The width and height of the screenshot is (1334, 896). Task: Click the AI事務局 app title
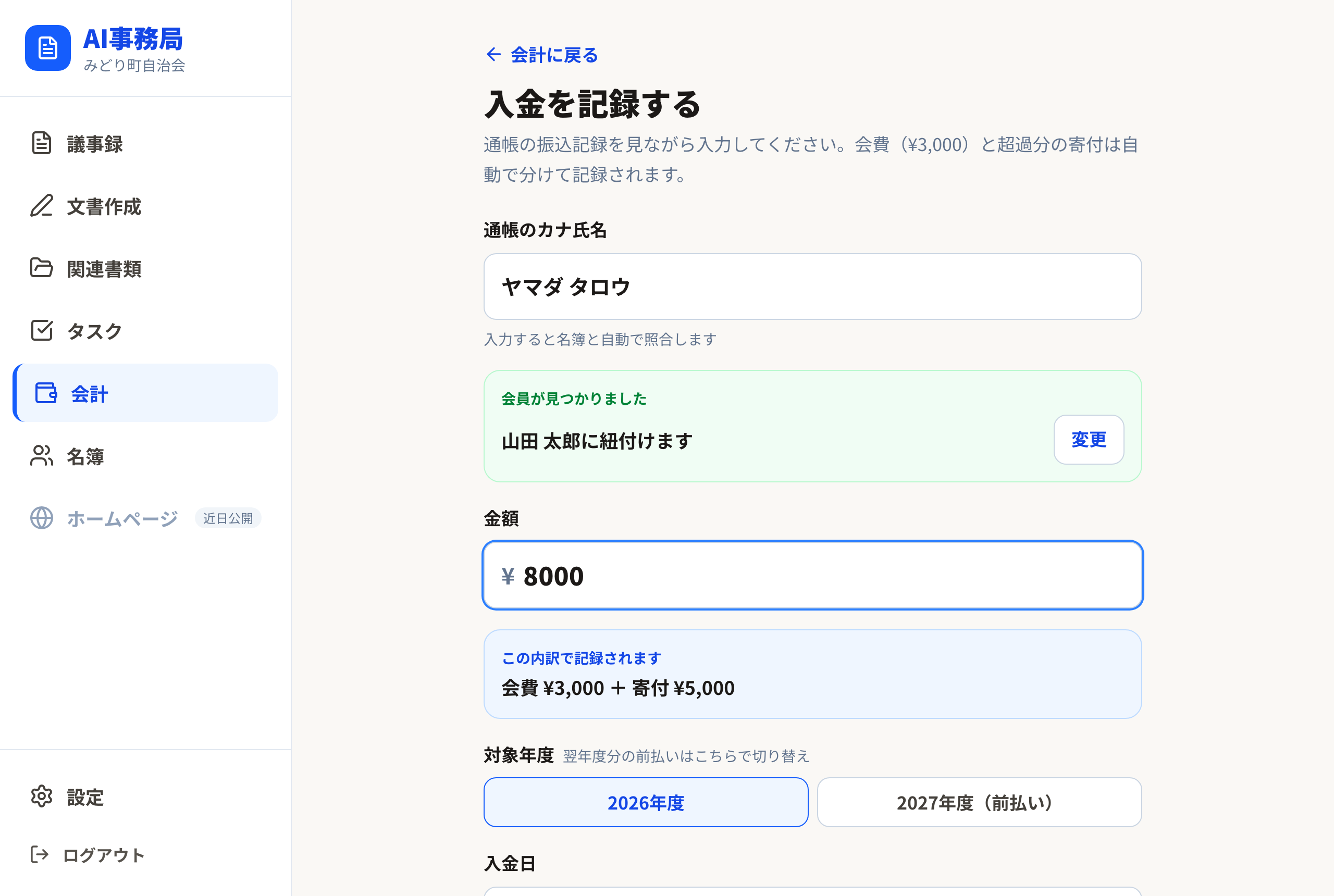coord(133,39)
